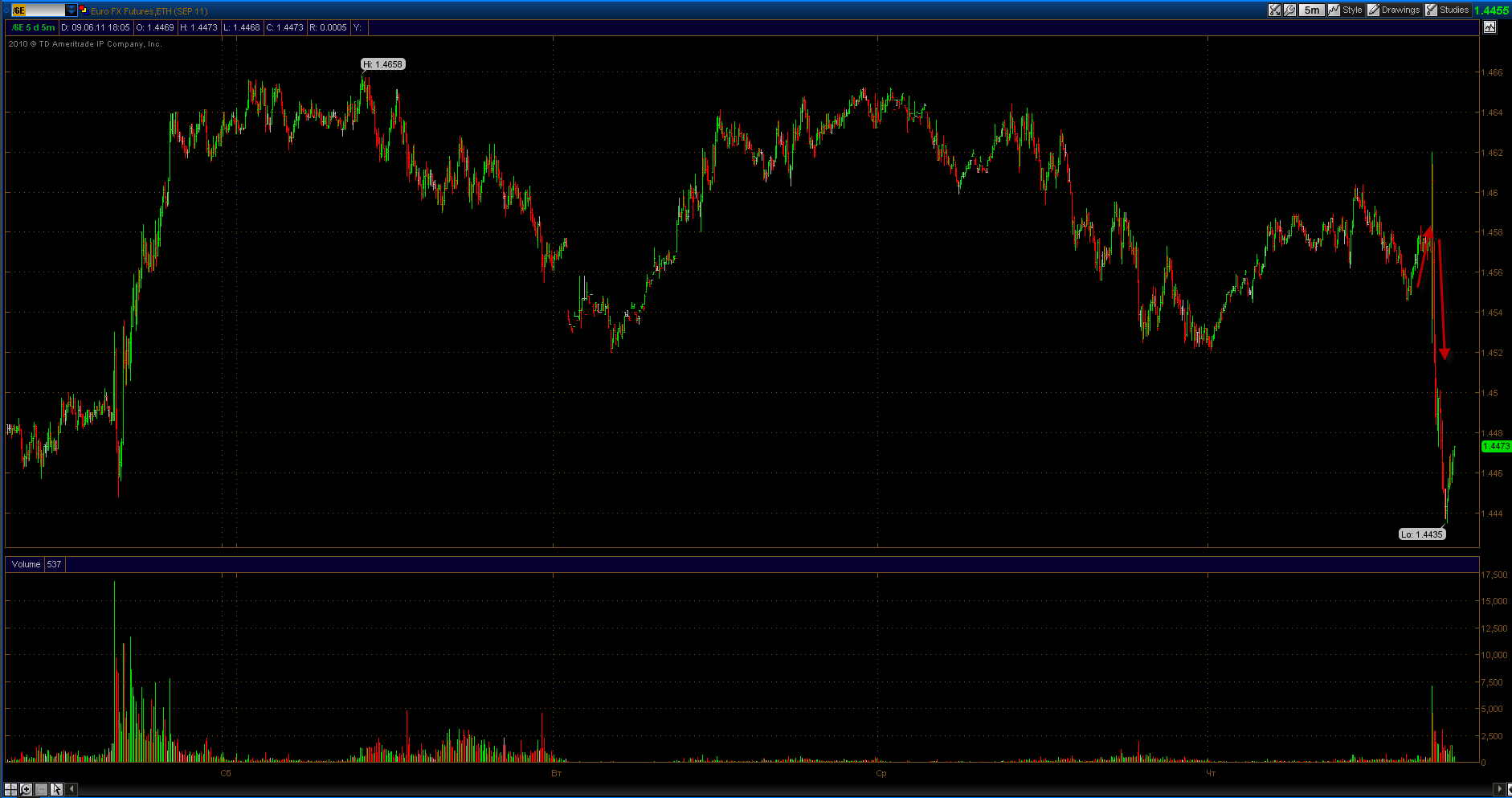Click the colored link squares icon
The image size is (1512, 798).
(x=84, y=10)
